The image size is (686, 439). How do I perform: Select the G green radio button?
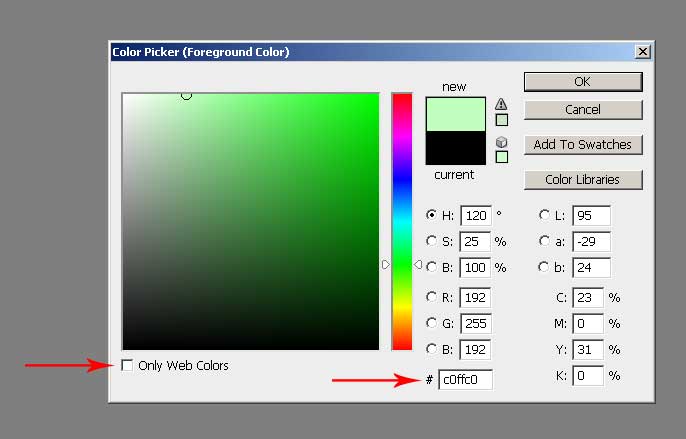pyautogui.click(x=431, y=323)
